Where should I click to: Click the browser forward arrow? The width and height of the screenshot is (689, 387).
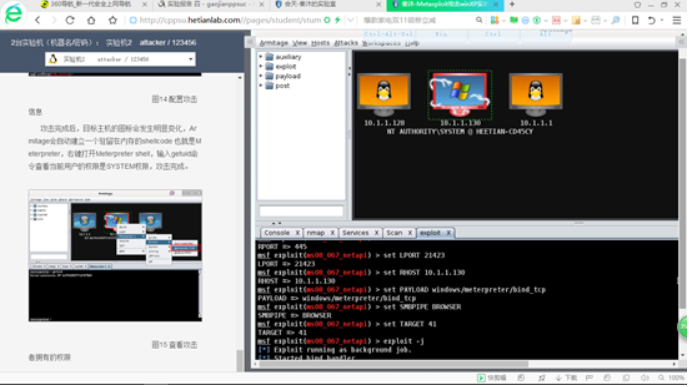point(54,20)
